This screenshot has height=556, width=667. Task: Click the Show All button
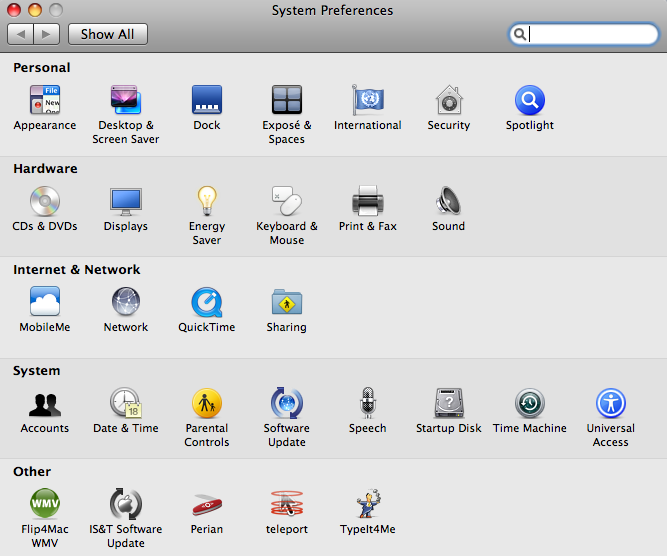pyautogui.click(x=108, y=34)
